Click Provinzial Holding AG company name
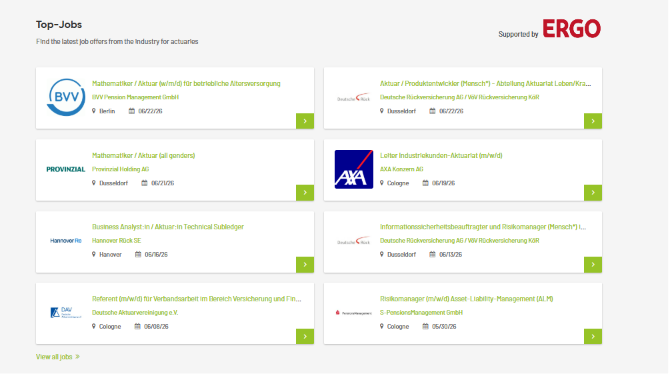 [x=120, y=169]
